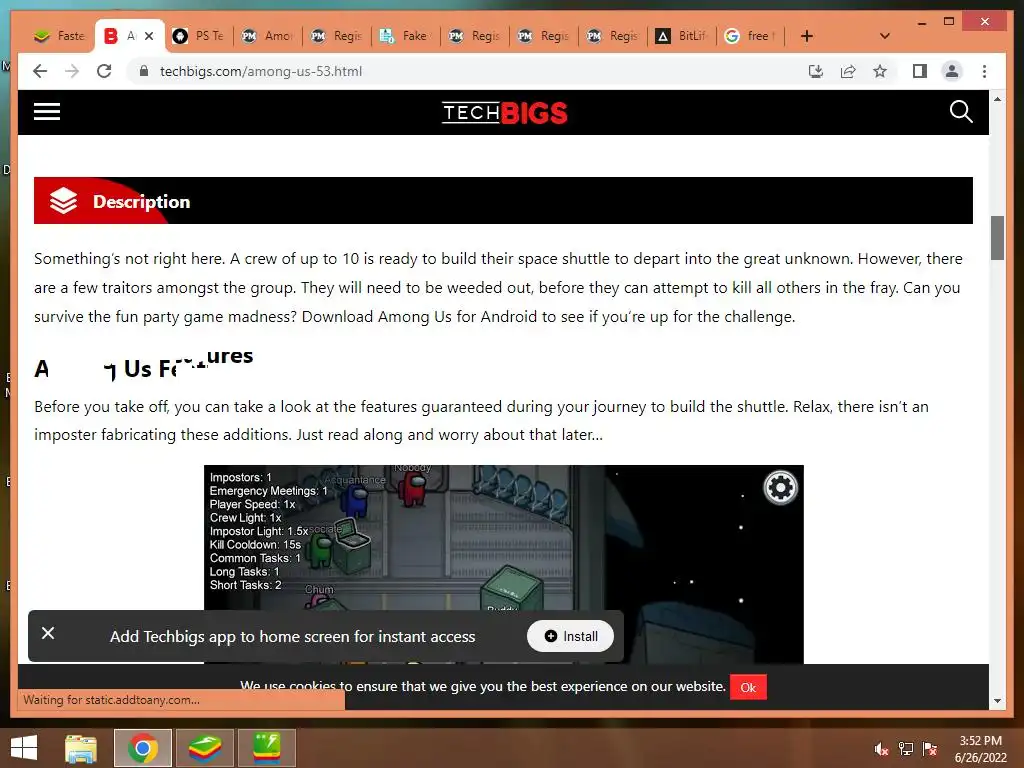This screenshot has width=1024, height=768.
Task: Accept cookies with the Ok button
Action: tap(748, 687)
